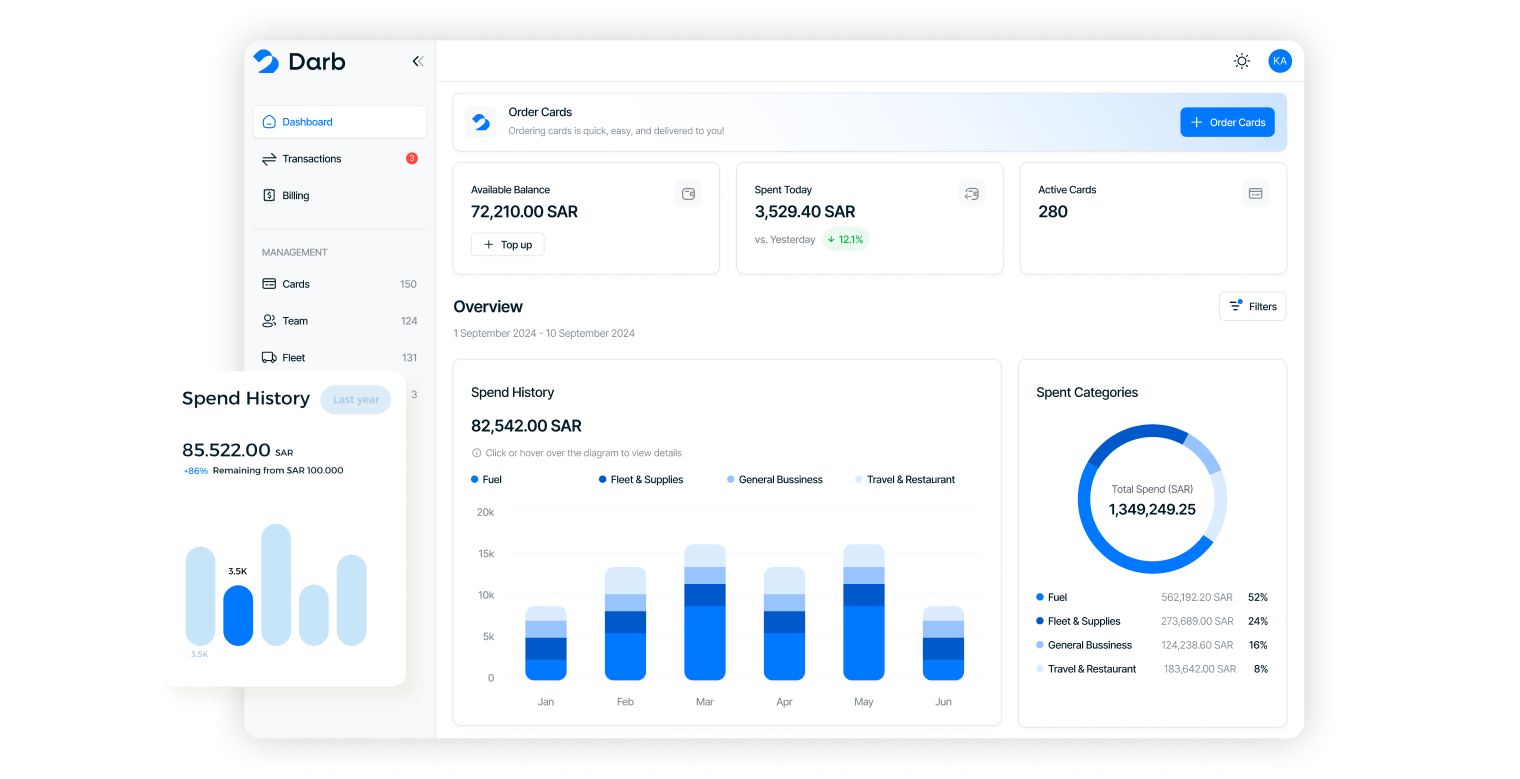Click the March bar in Spend History
The width and height of the screenshot is (1520, 779).
[704, 612]
